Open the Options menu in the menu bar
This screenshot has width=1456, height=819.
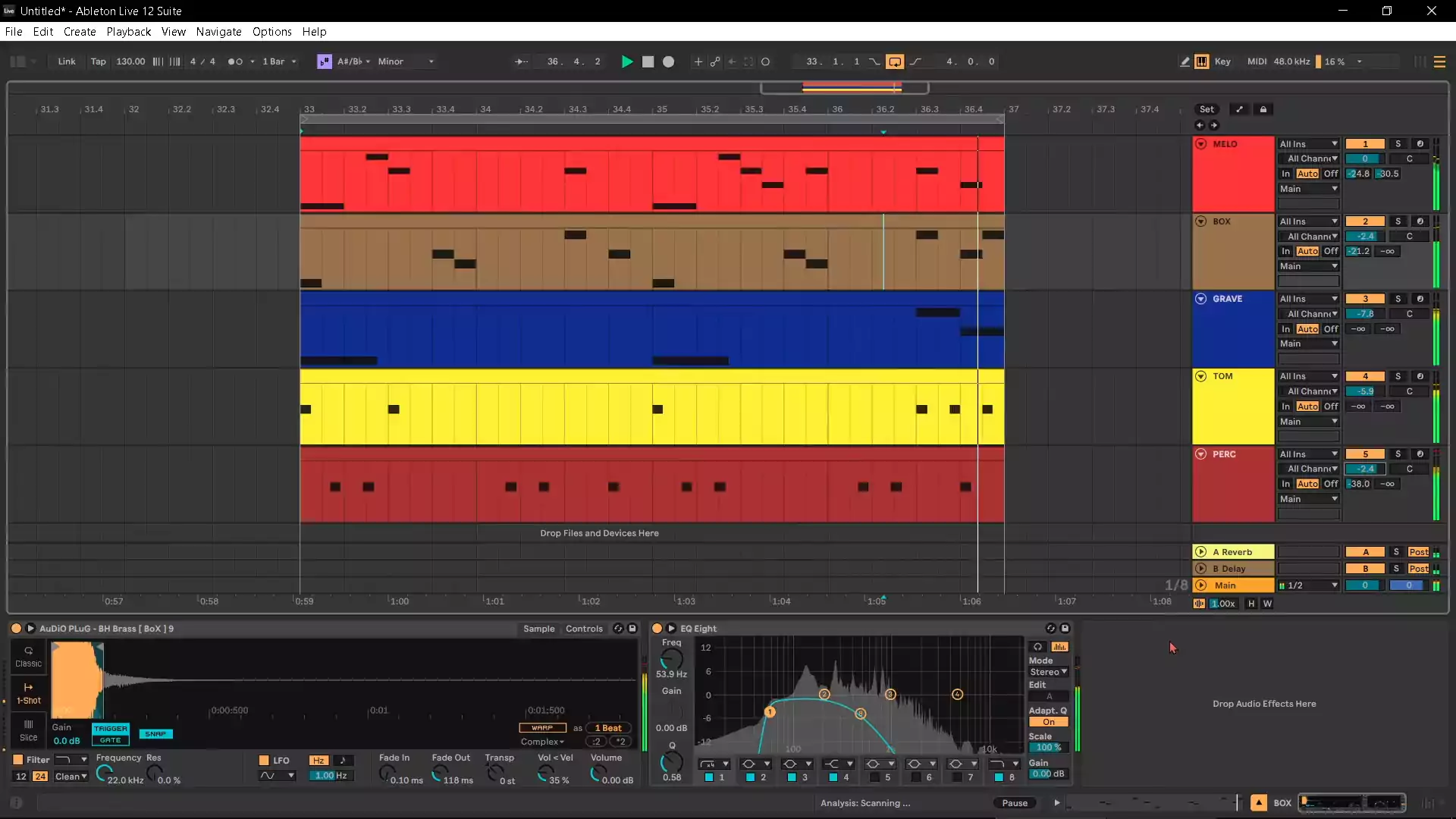pos(271,31)
